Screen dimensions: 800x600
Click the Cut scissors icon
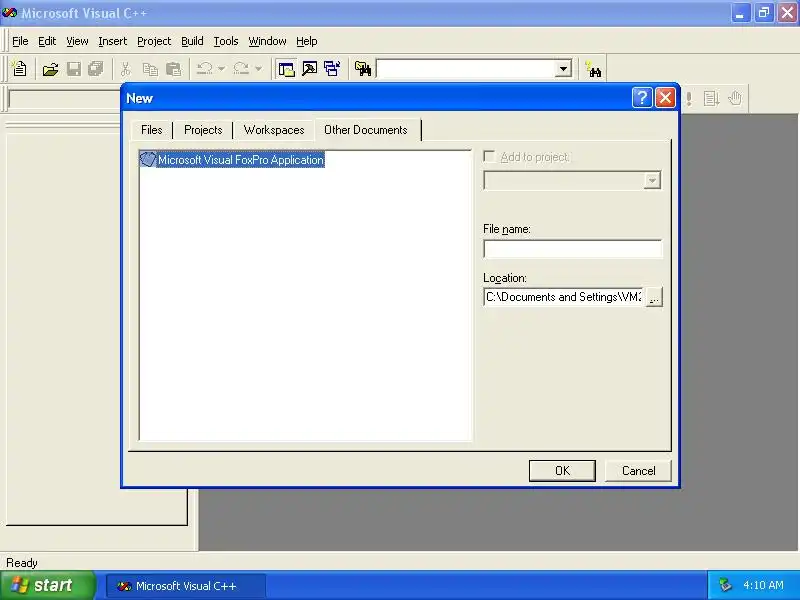point(126,69)
